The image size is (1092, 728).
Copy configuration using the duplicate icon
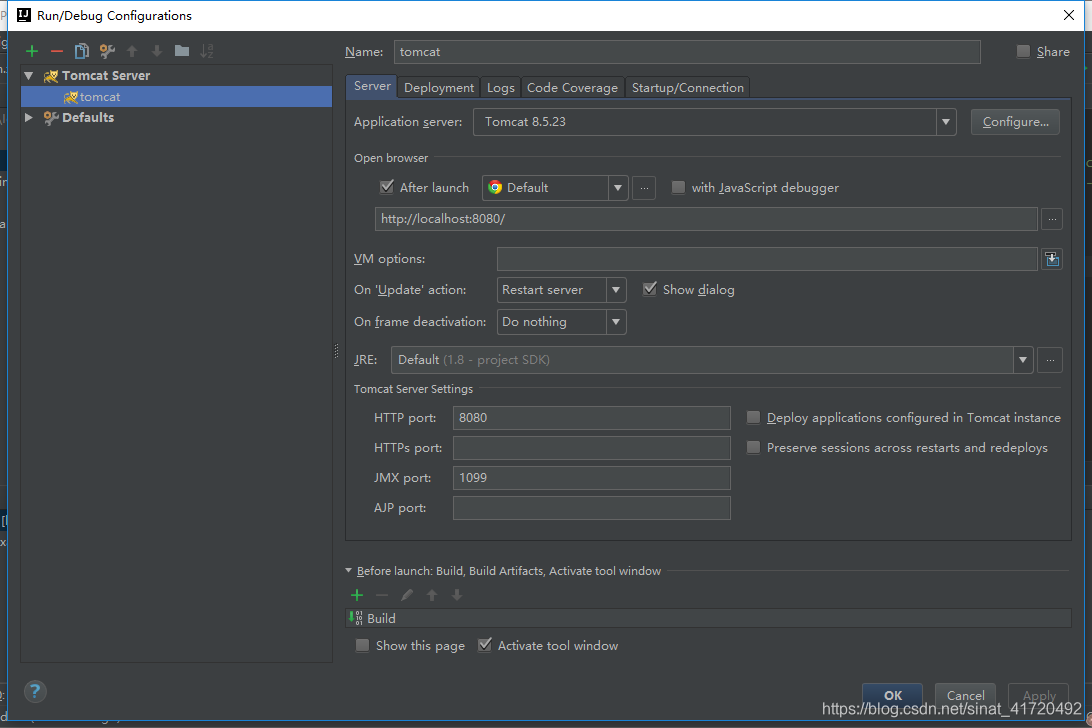click(x=81, y=51)
